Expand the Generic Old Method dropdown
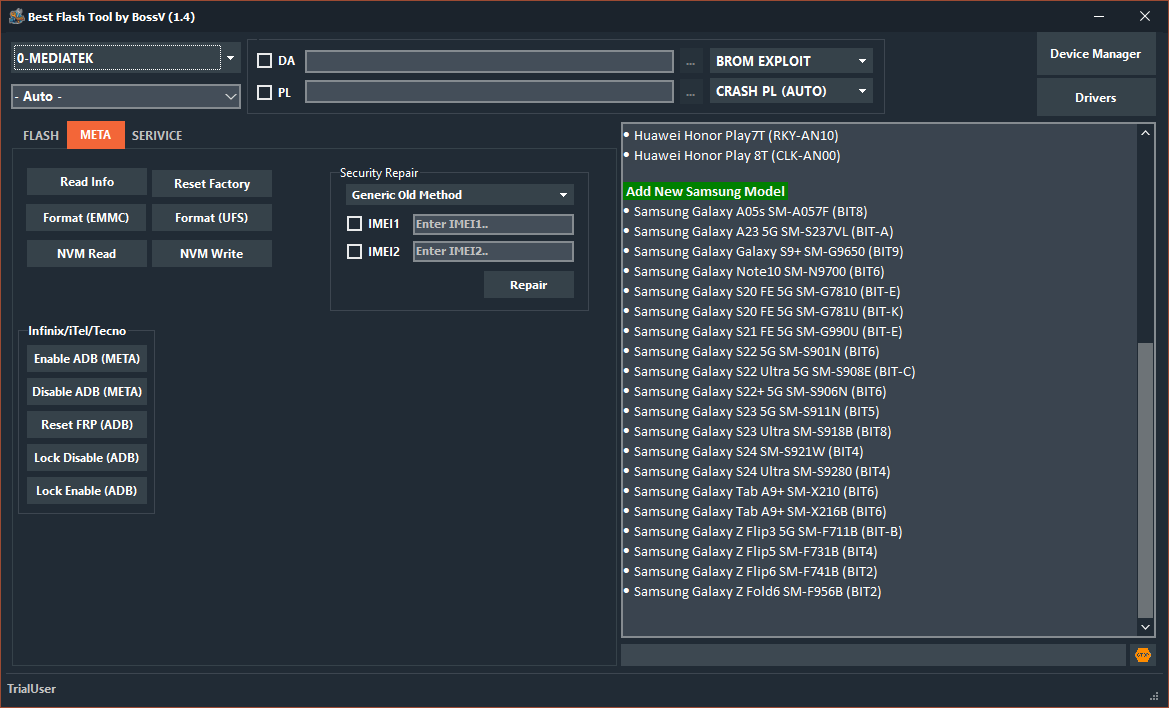This screenshot has width=1169, height=708. point(459,194)
